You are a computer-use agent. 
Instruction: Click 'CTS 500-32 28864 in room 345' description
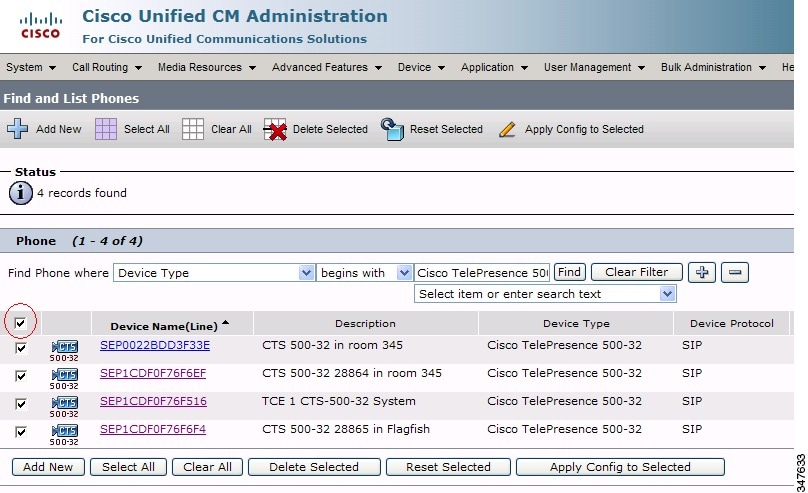(x=352, y=373)
